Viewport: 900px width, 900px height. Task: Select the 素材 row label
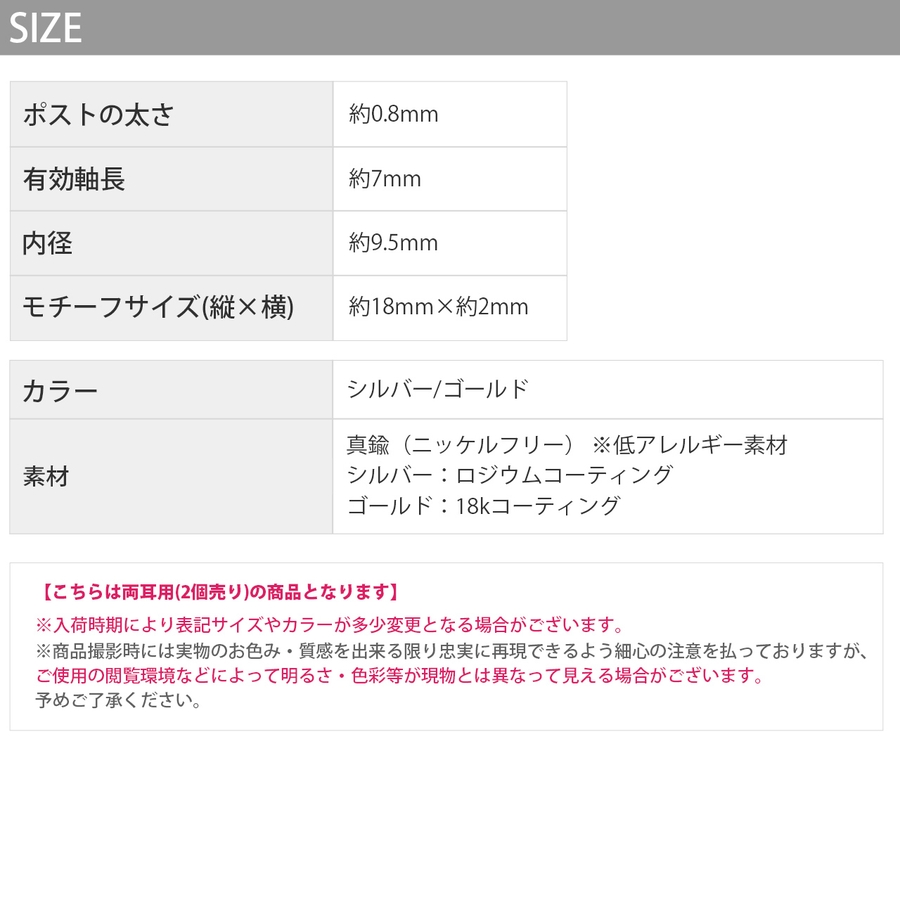(x=46, y=476)
